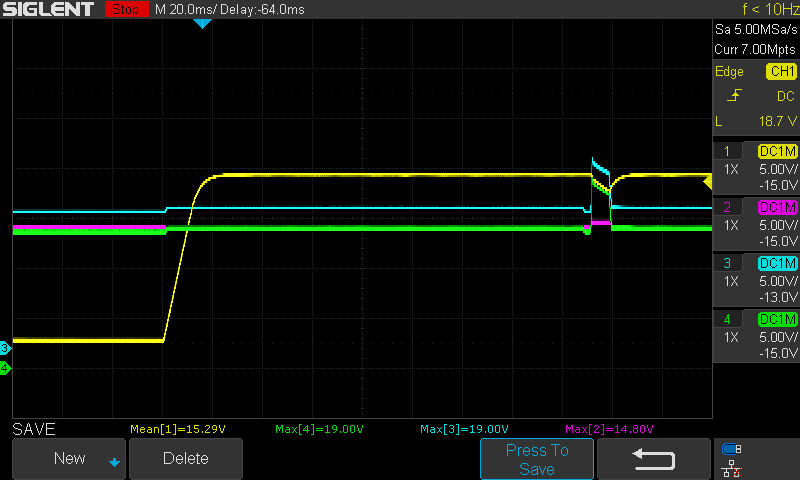This screenshot has height=480, width=800.
Task: Click the network disconnected status icon
Action: 732,469
